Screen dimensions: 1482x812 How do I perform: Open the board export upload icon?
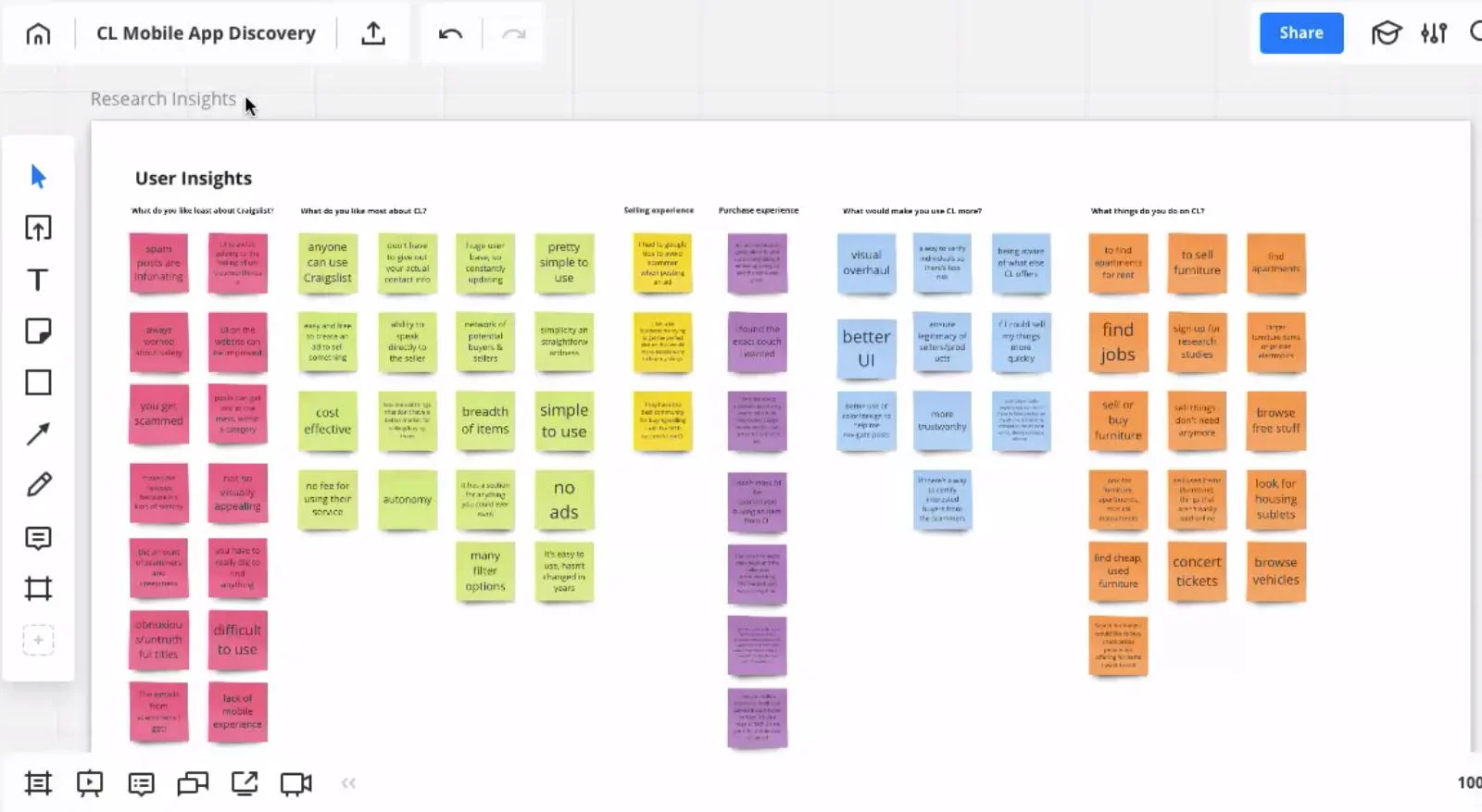pyautogui.click(x=373, y=33)
